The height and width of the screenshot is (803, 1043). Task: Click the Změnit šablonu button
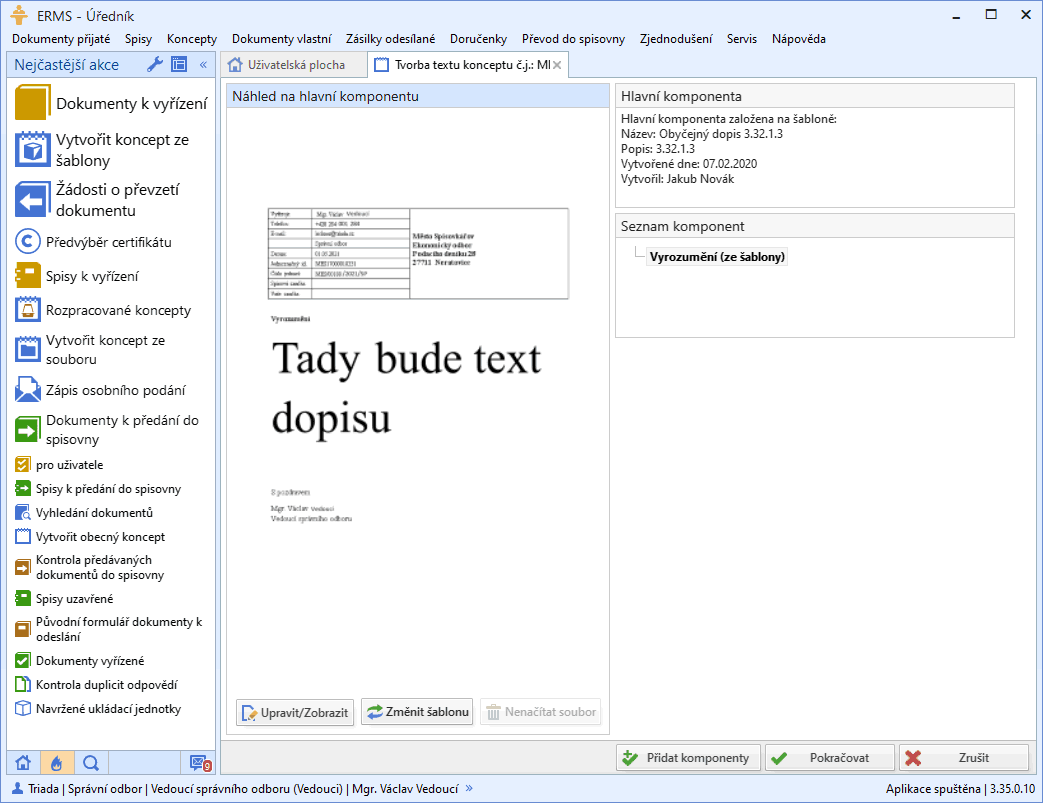(417, 712)
